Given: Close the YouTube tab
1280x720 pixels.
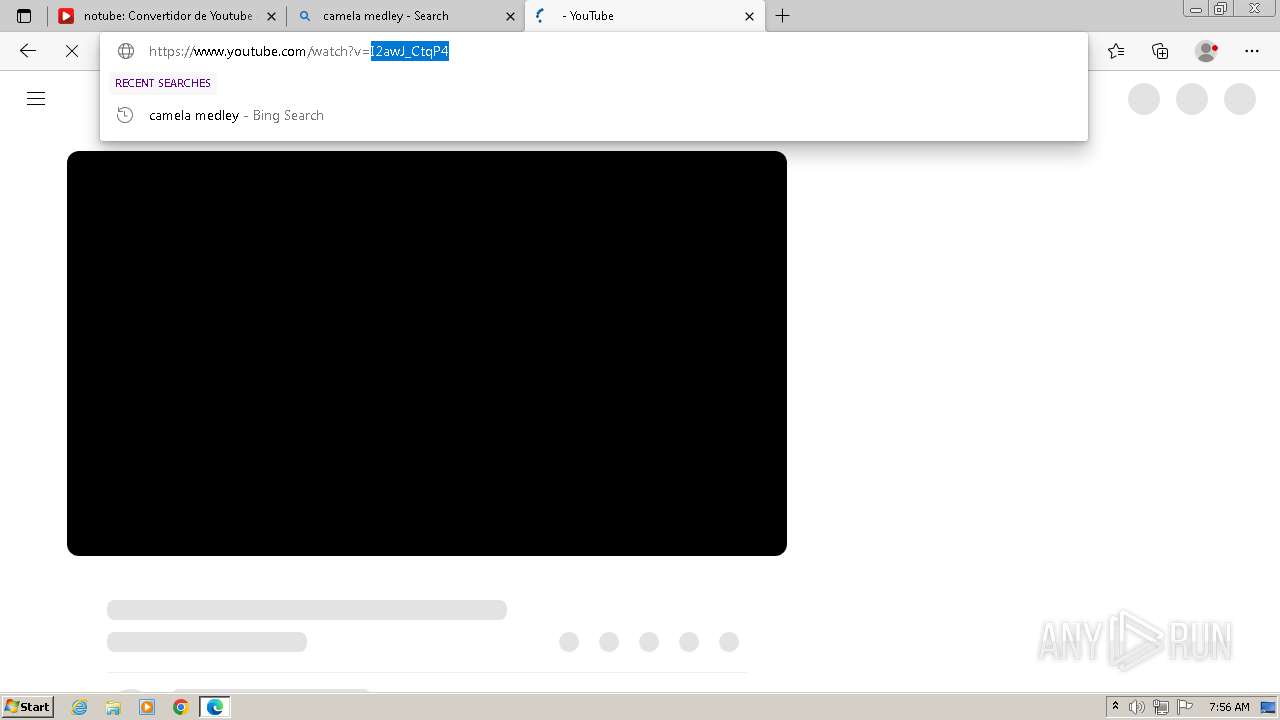Looking at the screenshot, I should 750,16.
